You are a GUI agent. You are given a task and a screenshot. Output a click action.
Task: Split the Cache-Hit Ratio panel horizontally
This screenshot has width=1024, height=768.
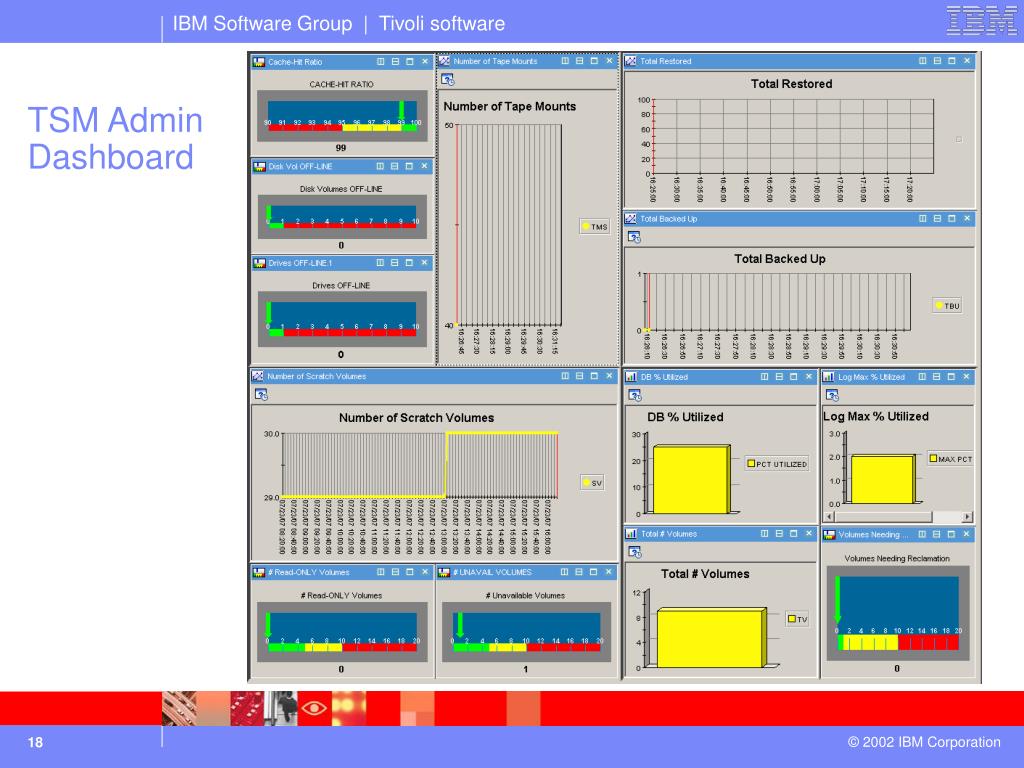[395, 61]
